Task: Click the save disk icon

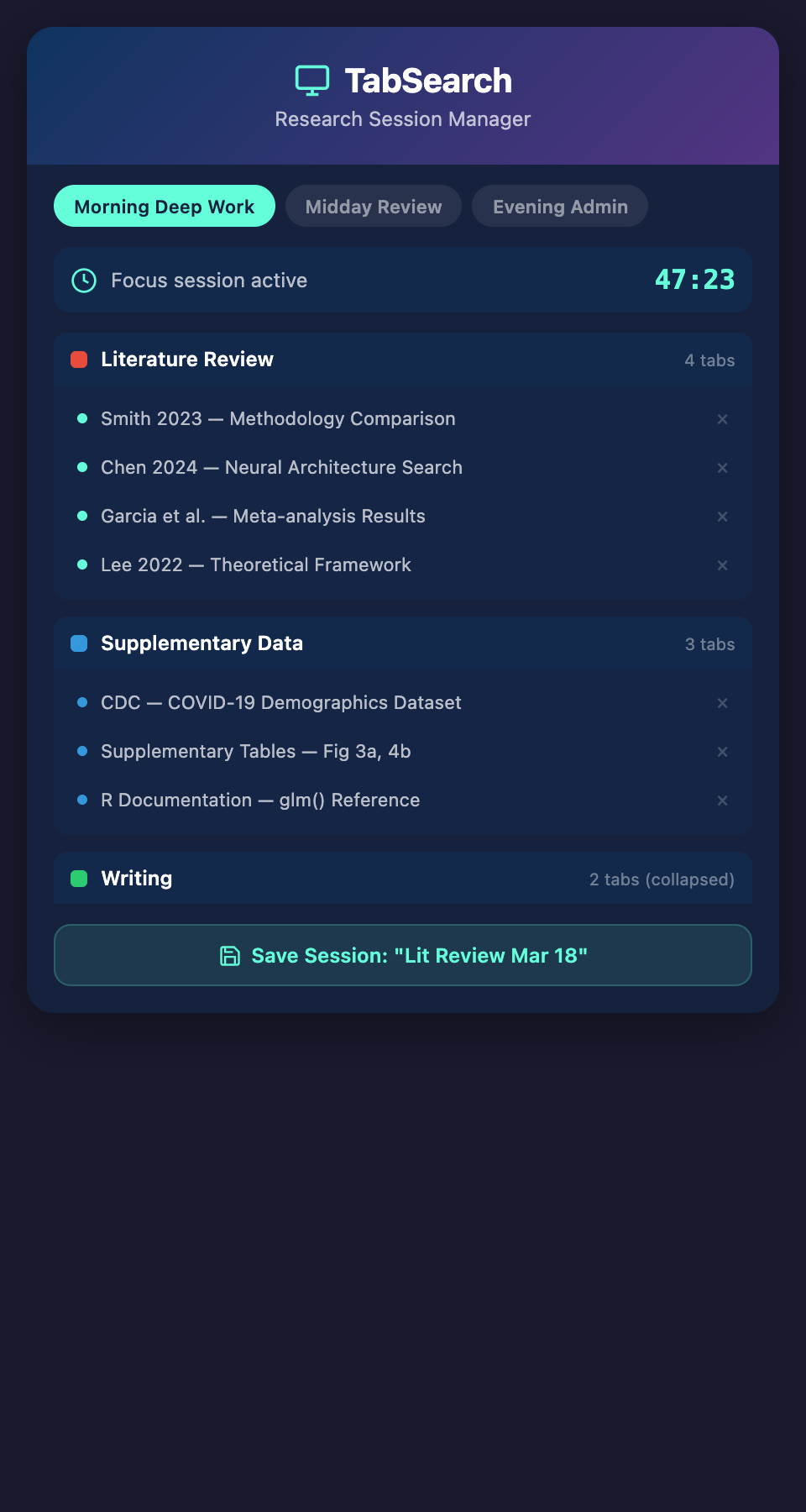Action: pos(230,956)
